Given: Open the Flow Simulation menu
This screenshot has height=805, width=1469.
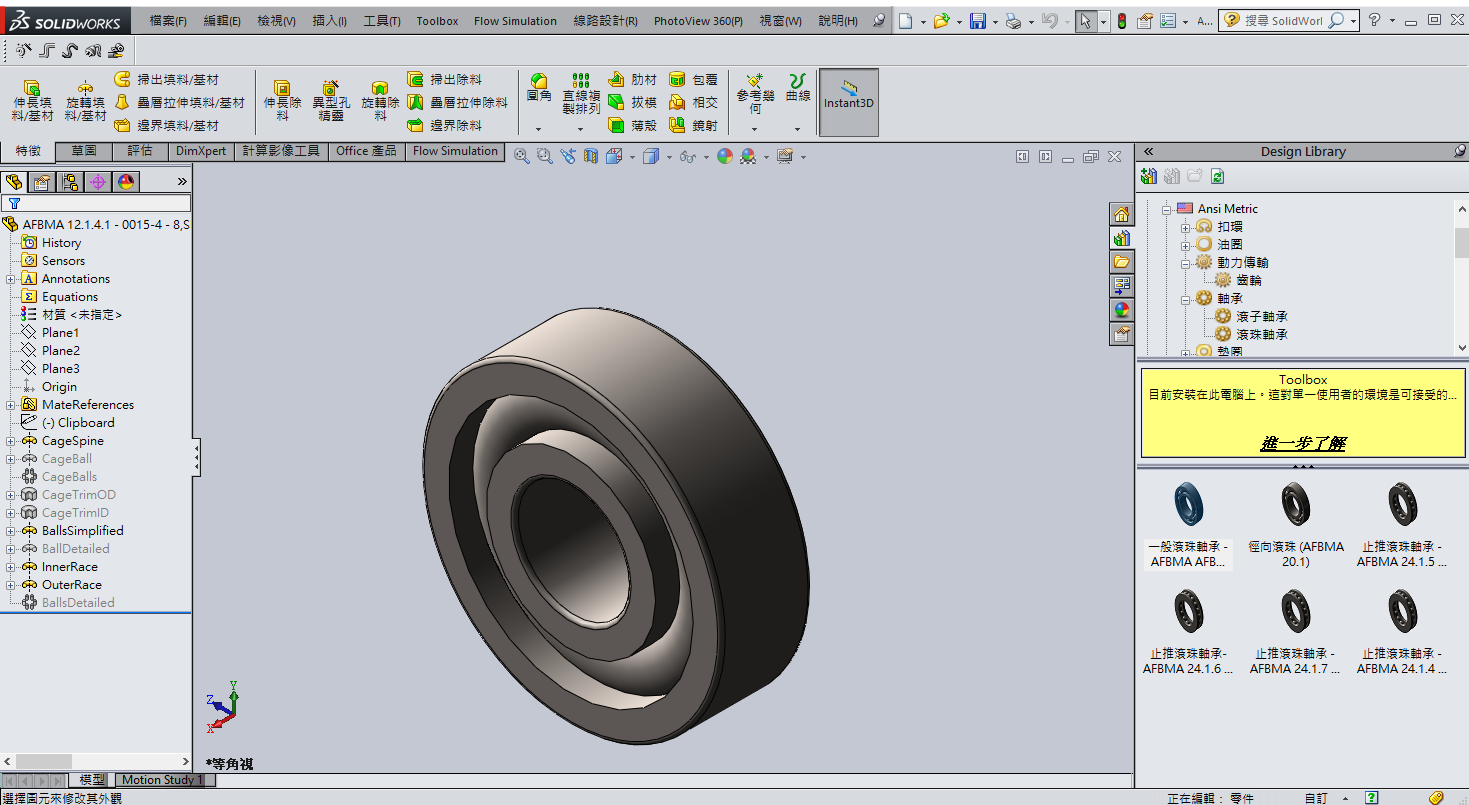Looking at the screenshot, I should pyautogui.click(x=515, y=21).
